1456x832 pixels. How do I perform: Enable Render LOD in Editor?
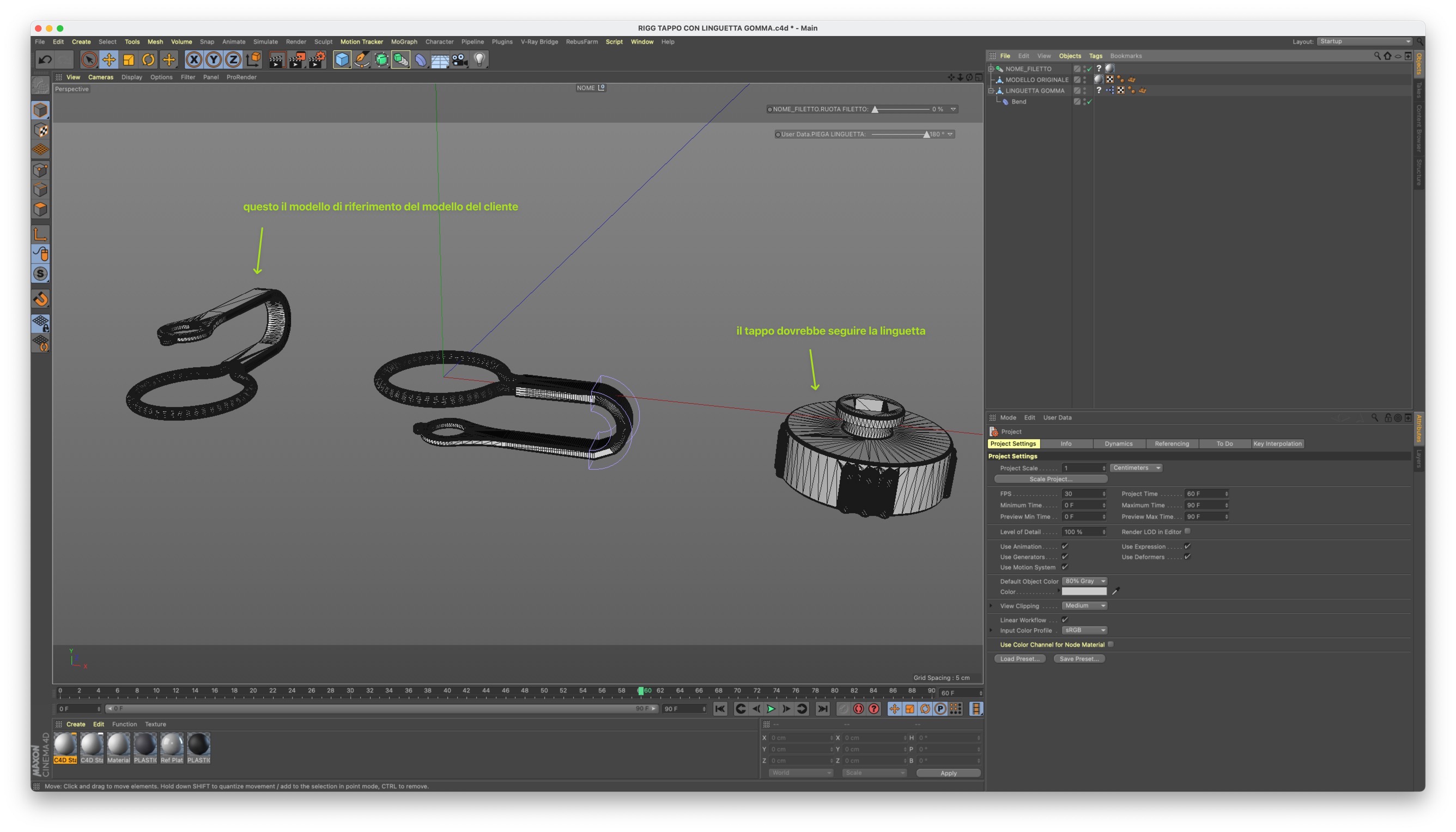tap(1187, 531)
